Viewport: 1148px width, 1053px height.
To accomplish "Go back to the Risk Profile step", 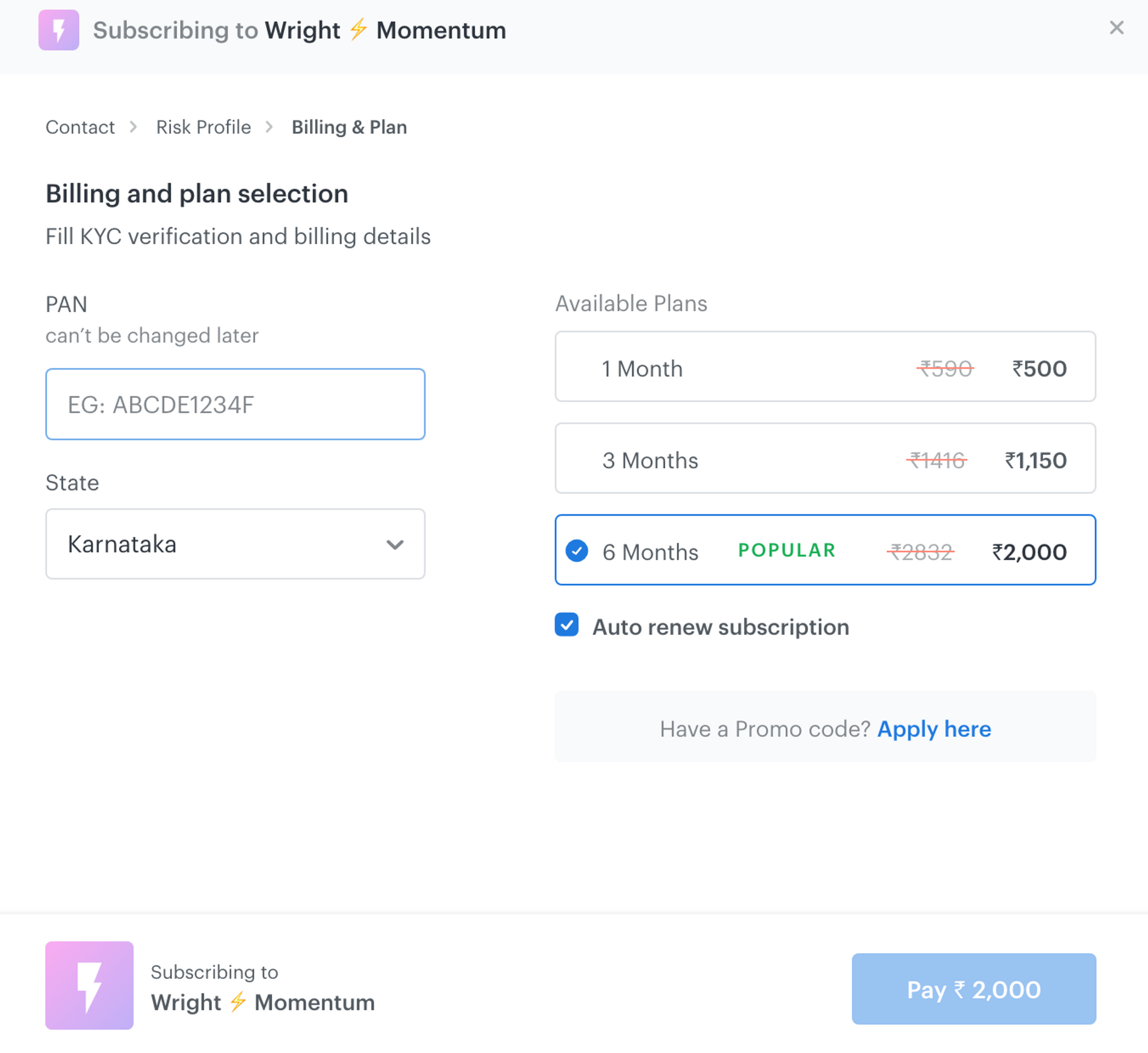I will tap(203, 127).
